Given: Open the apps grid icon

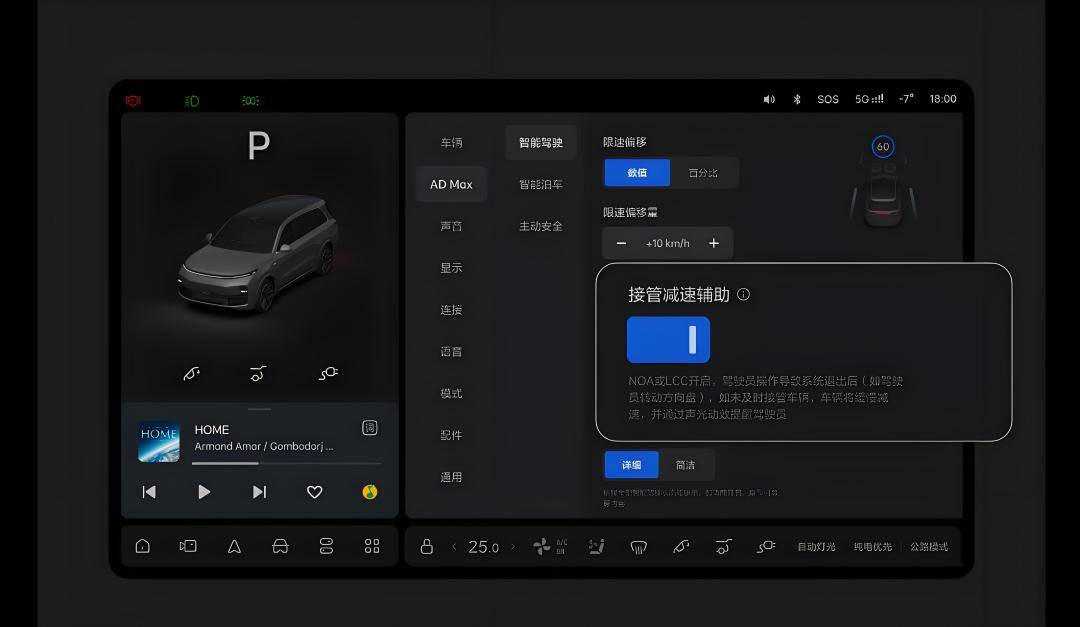Looking at the screenshot, I should pyautogui.click(x=372, y=546).
